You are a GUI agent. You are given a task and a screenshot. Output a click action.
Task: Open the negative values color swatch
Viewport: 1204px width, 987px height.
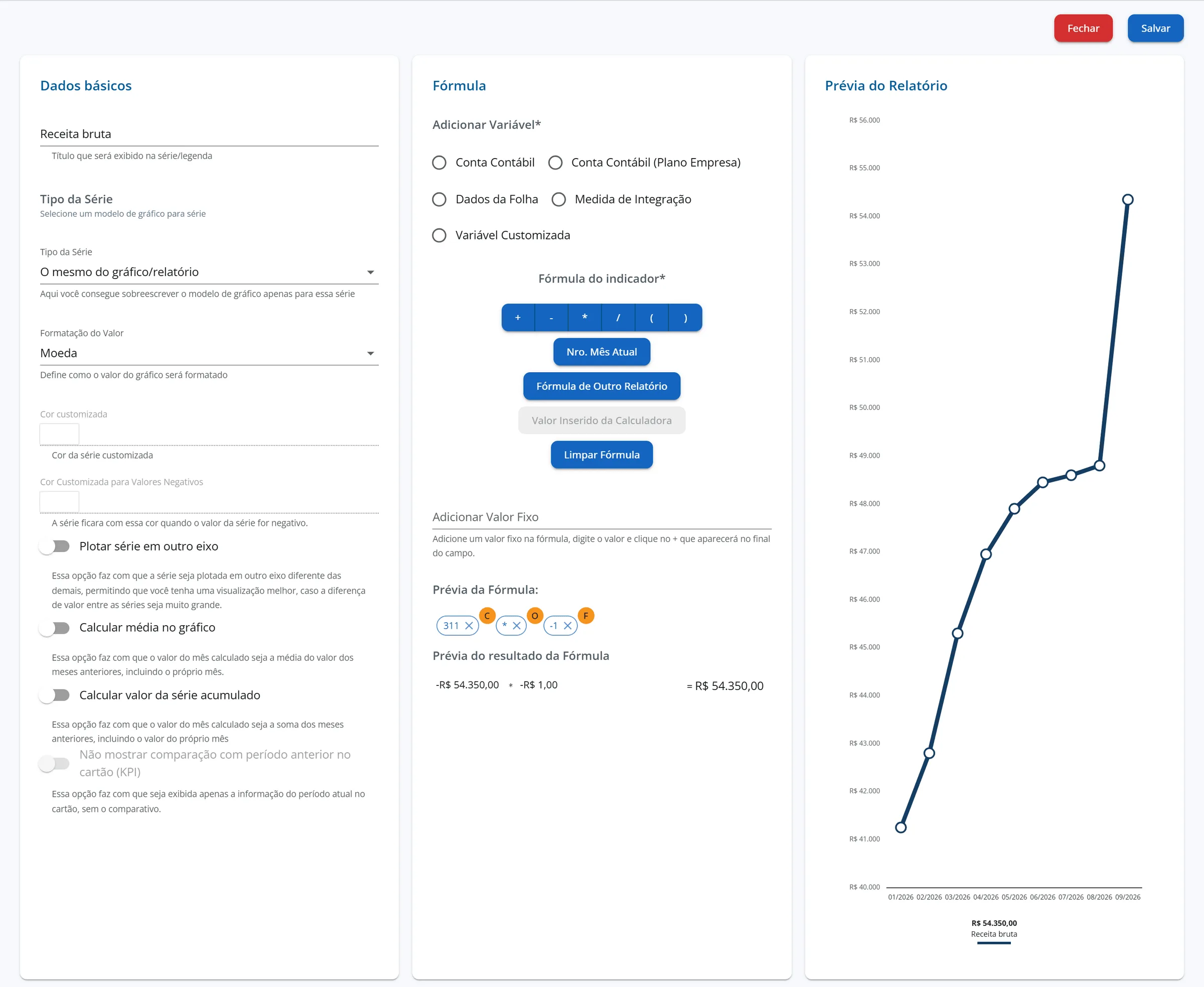point(59,501)
